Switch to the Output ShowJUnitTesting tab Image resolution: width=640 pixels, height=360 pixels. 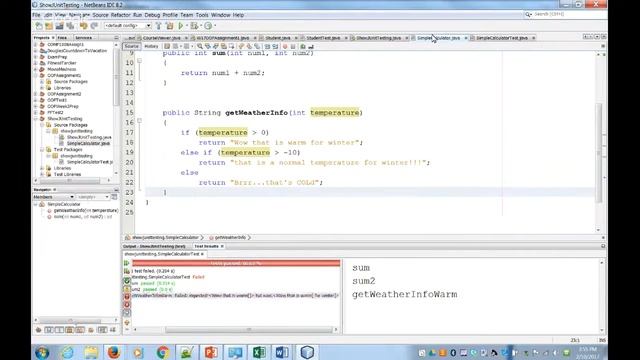click(x=154, y=247)
